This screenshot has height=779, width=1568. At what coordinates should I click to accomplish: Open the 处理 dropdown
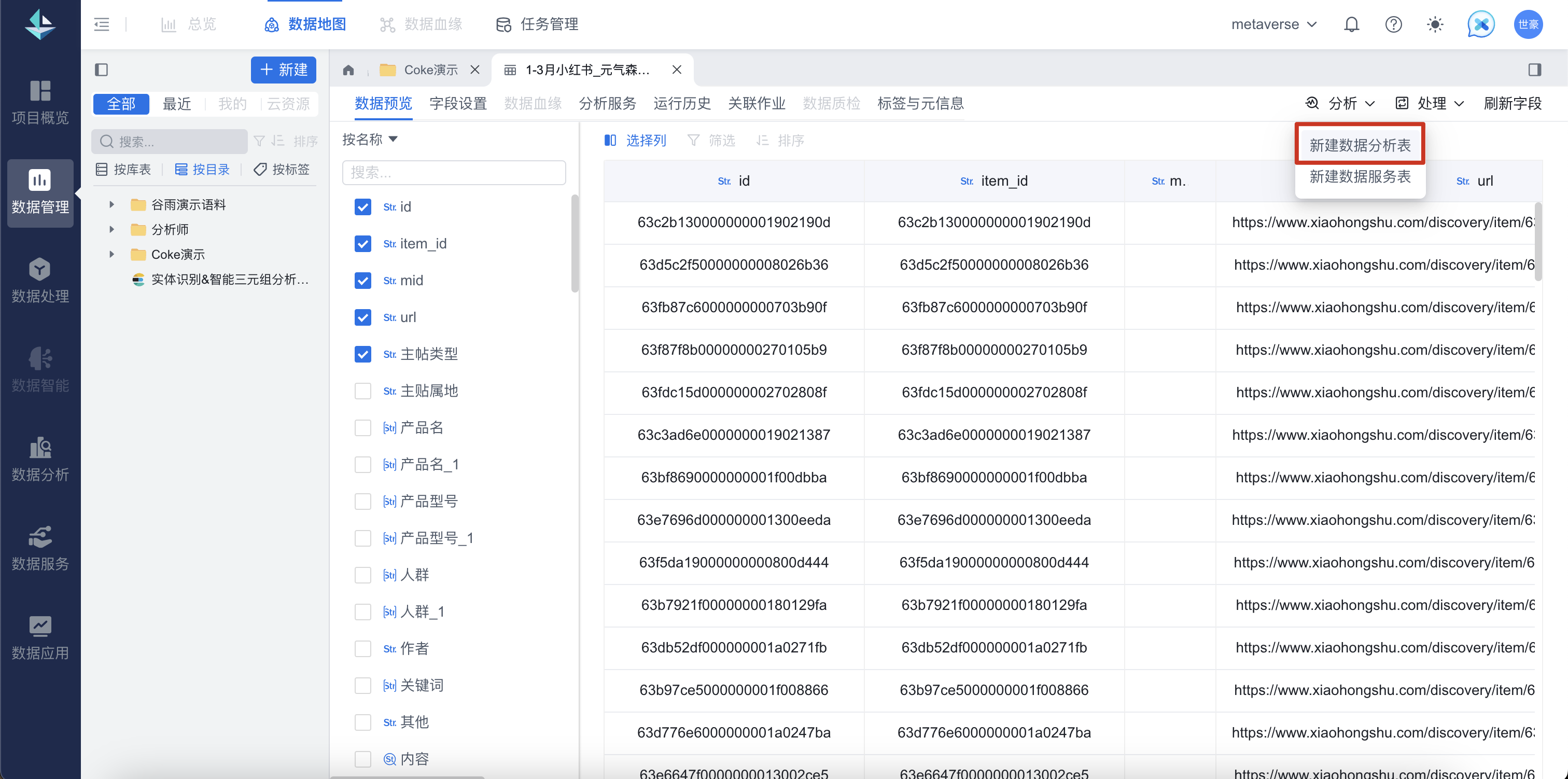[x=1429, y=103]
